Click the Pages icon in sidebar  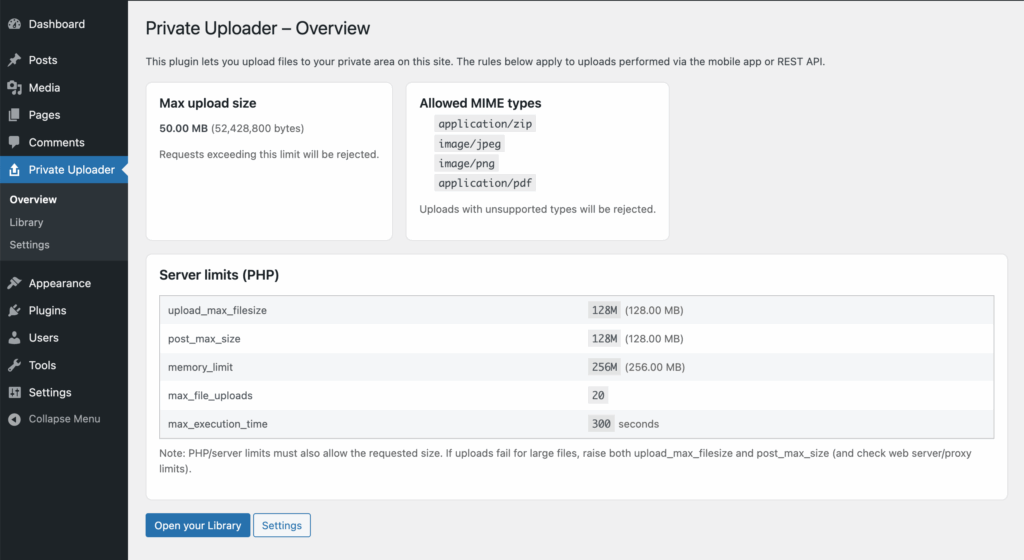click(x=14, y=115)
